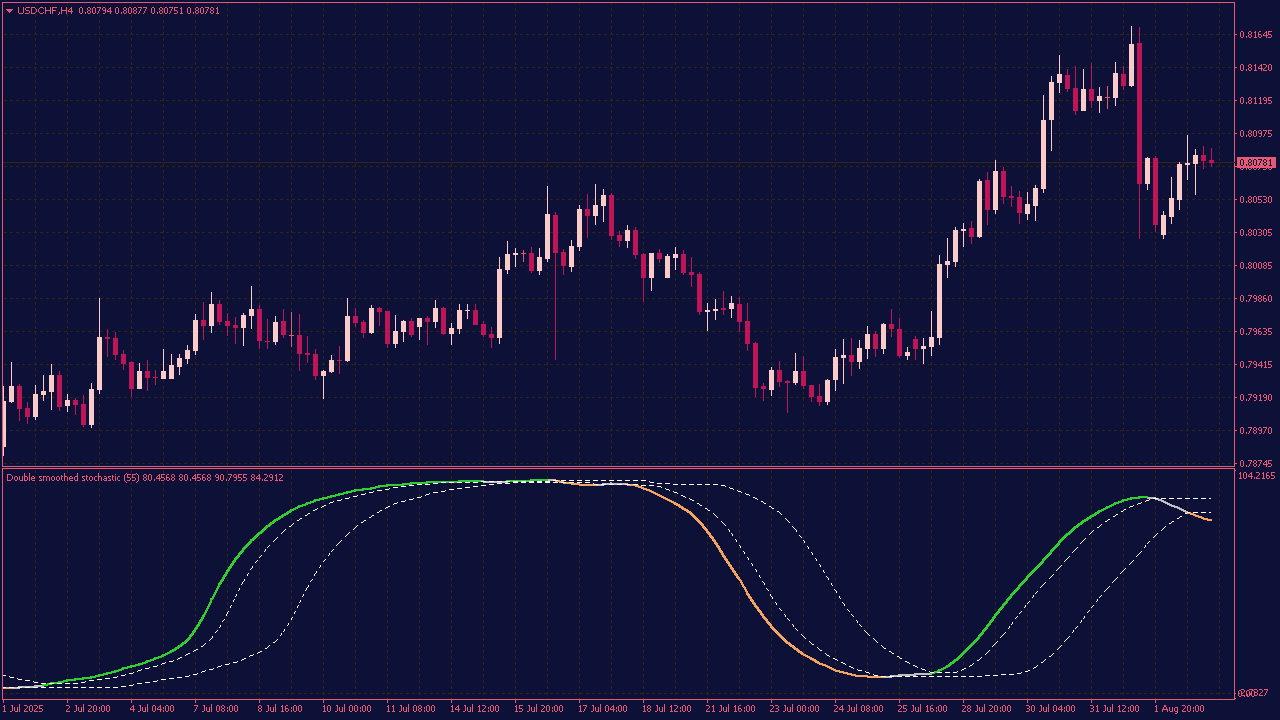The image size is (1280, 720).
Task: Click the indicator scale minimum label at bottom right
Action: 1252,693
